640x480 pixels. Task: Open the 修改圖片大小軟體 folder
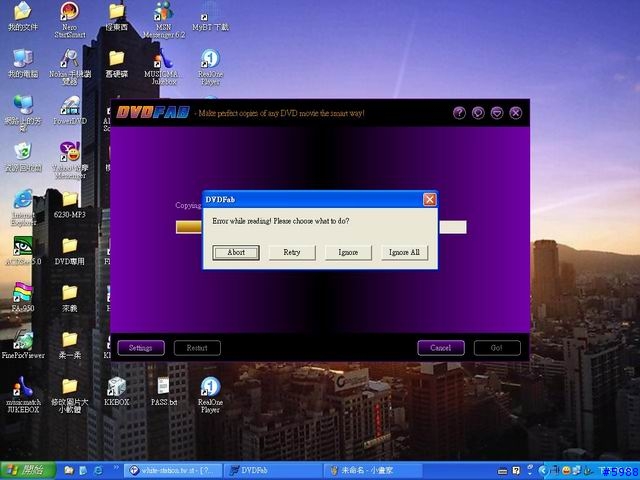click(70, 396)
